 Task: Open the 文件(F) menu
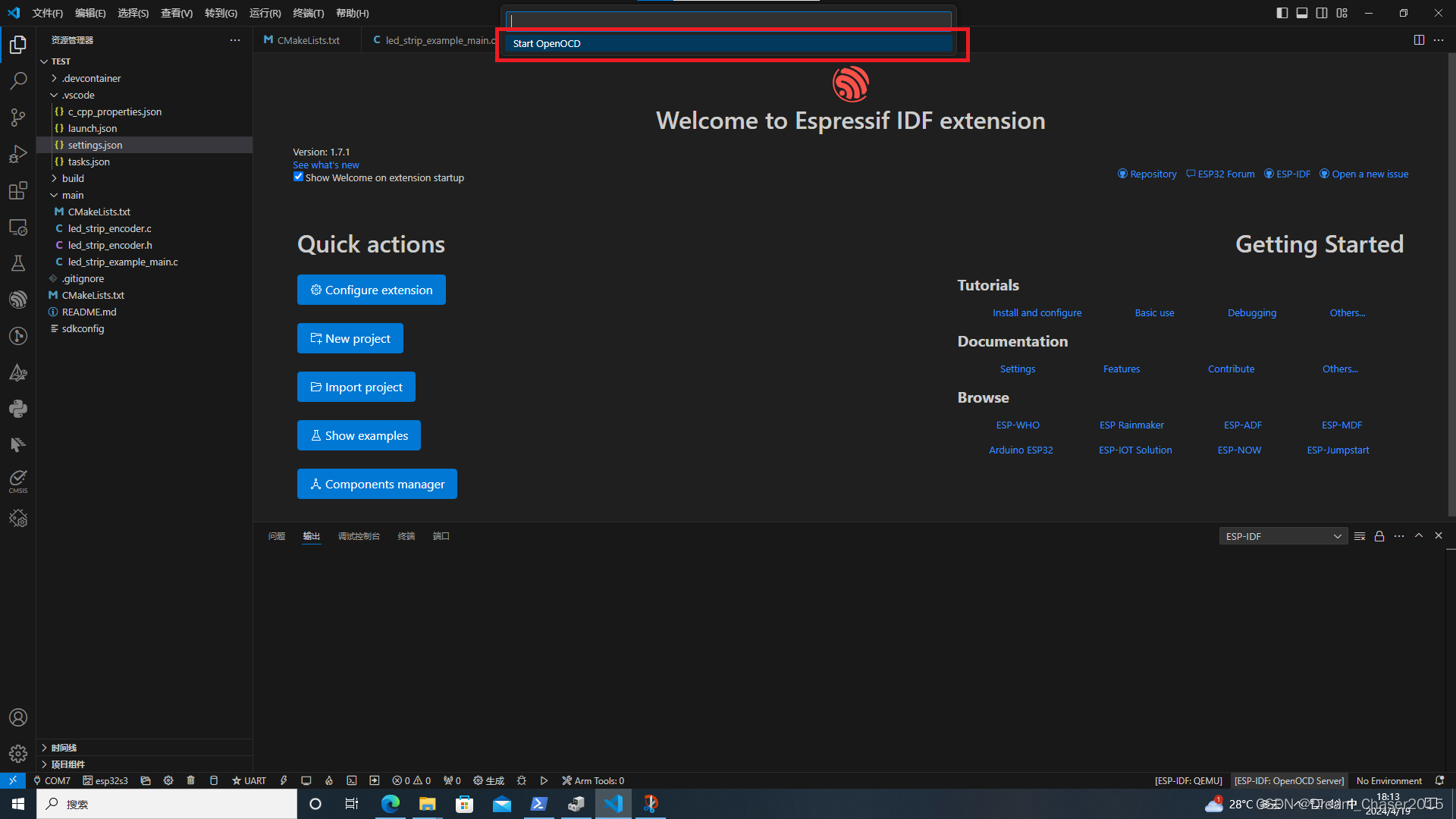[48, 13]
